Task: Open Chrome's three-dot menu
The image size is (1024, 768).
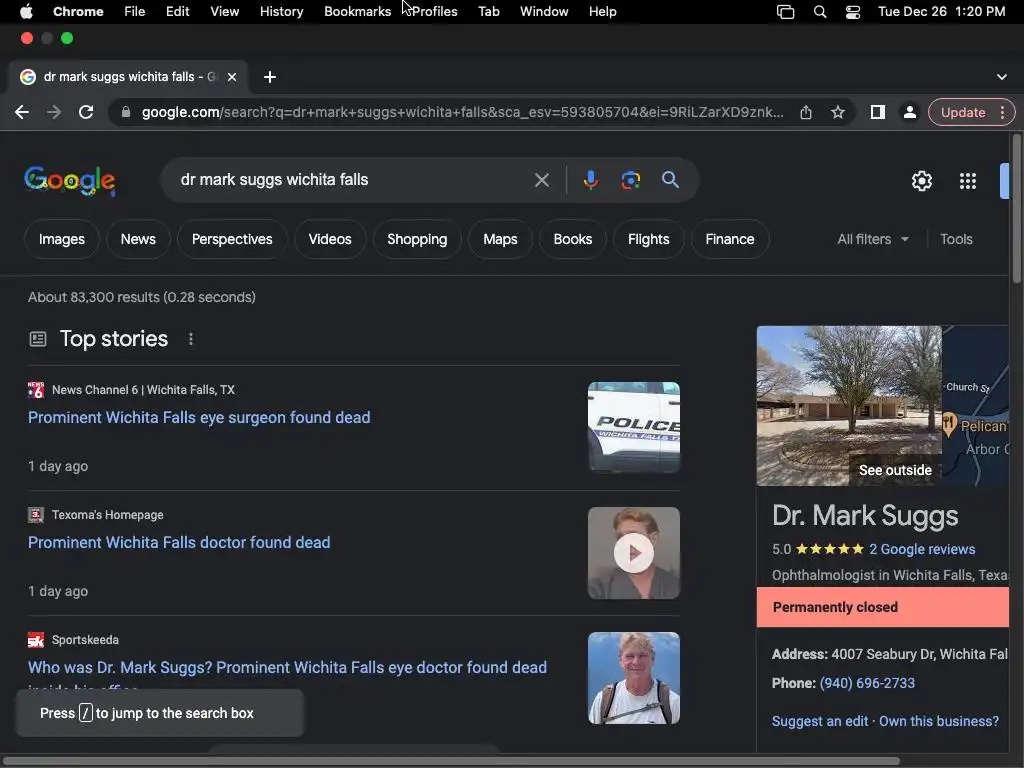Action: tap(1002, 112)
